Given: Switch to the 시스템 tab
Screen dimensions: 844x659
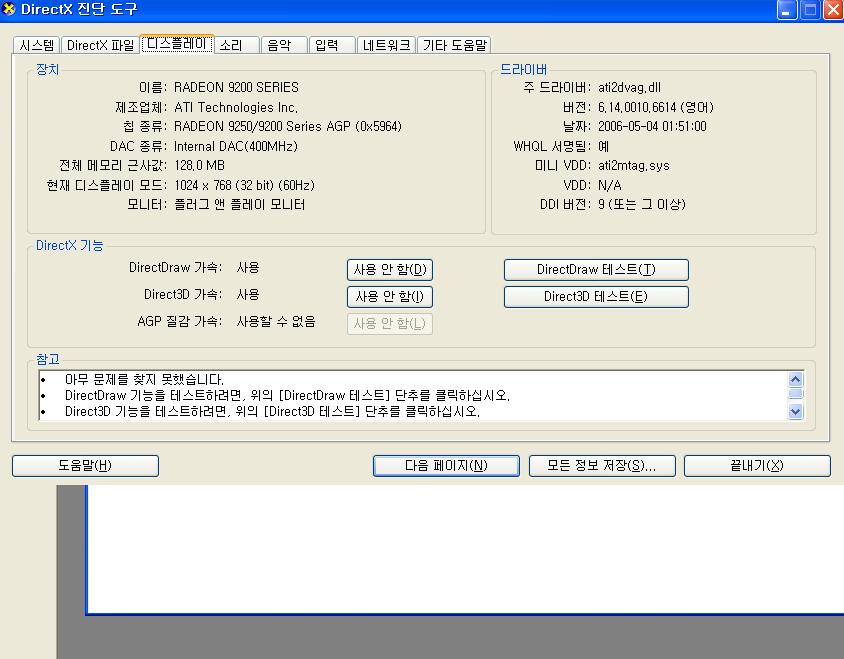Looking at the screenshot, I should [37, 45].
